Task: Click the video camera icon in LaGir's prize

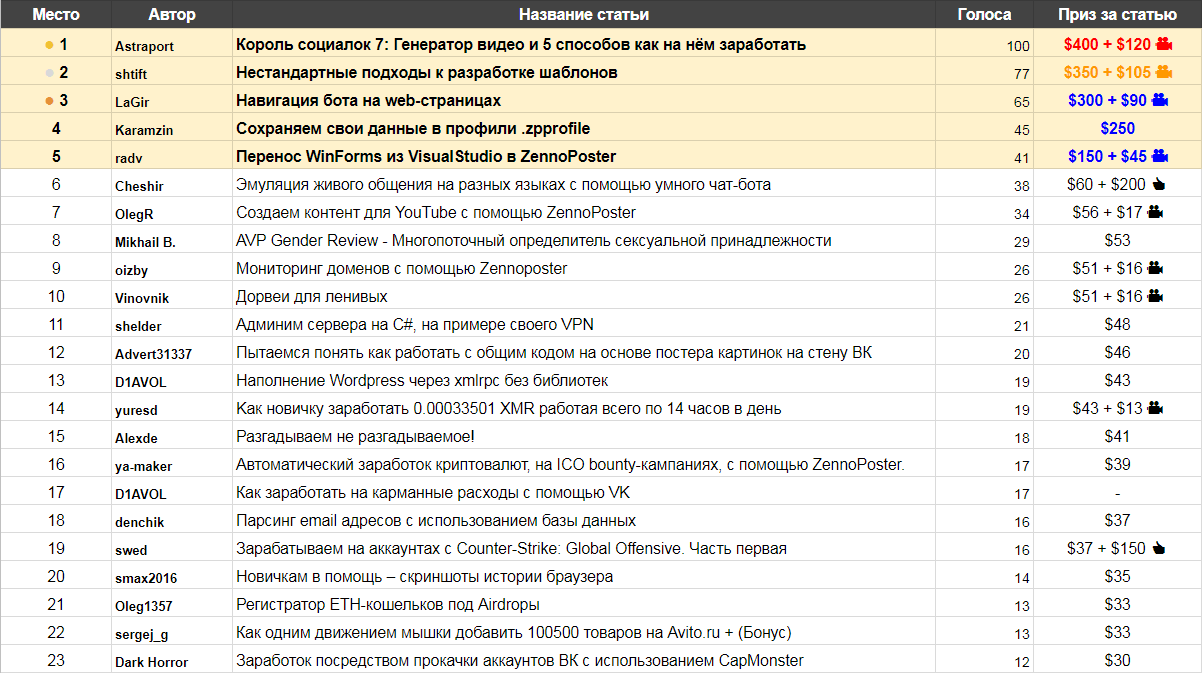Action: tap(1160, 100)
